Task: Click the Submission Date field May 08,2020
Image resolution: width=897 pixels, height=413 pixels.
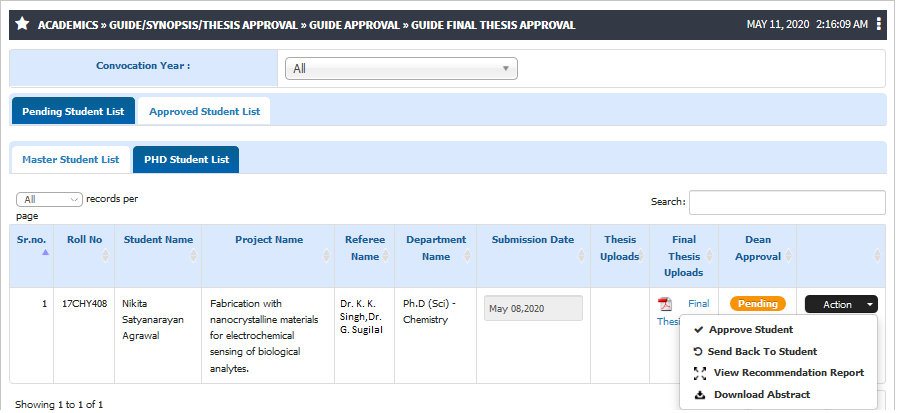Action: [x=533, y=308]
